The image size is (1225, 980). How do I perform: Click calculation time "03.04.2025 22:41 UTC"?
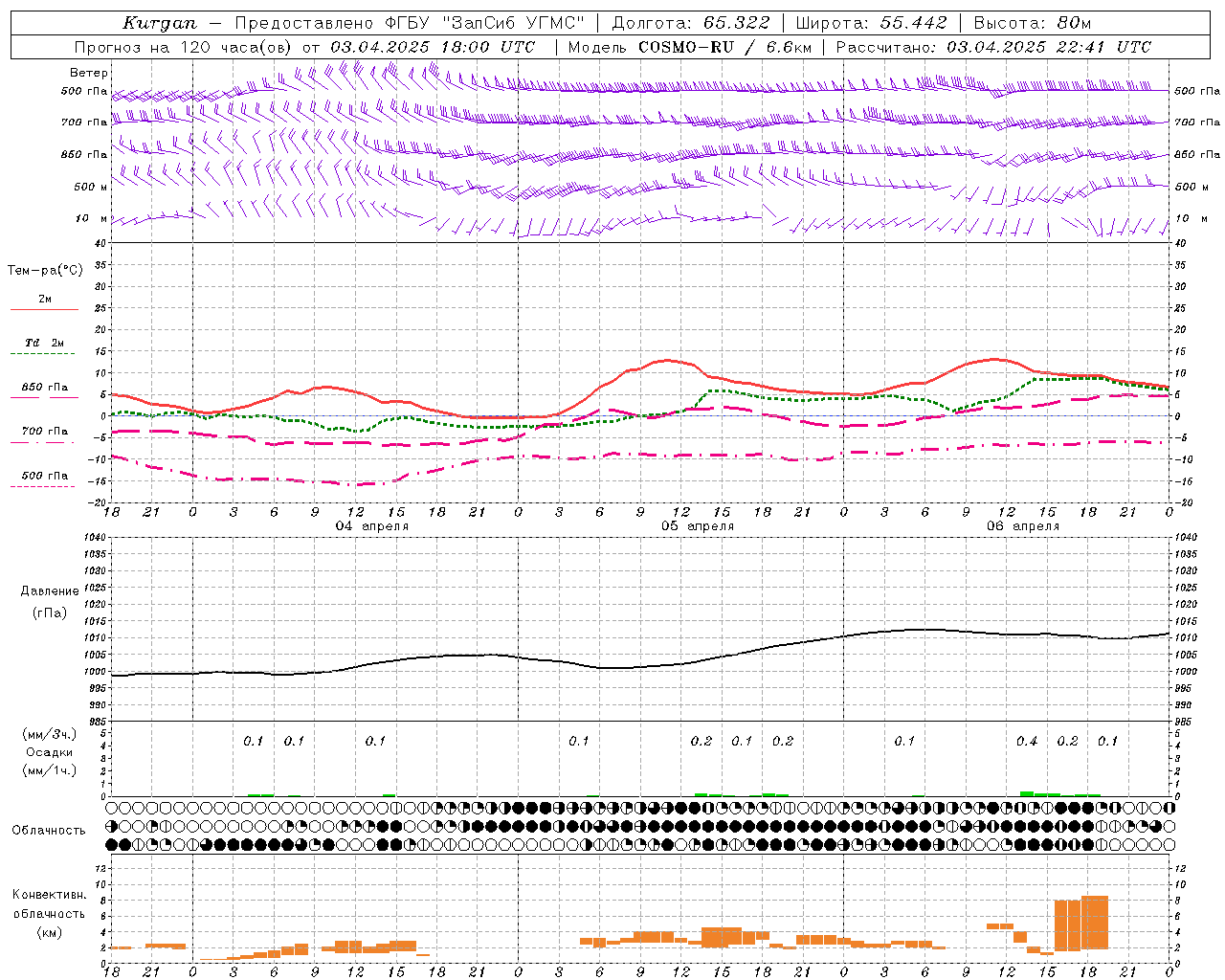pyautogui.click(x=1049, y=47)
